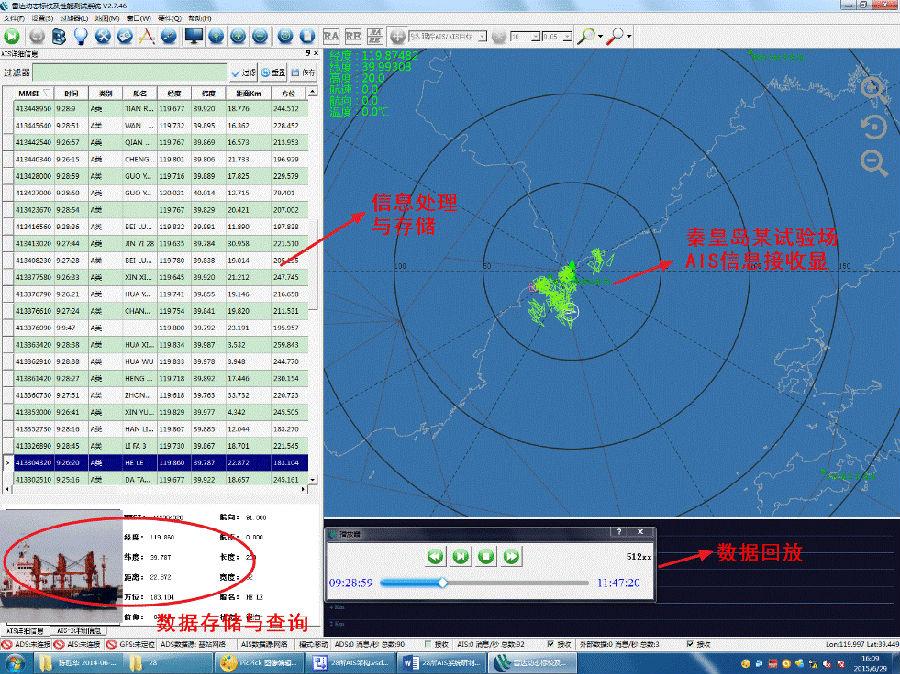Sort the table by MMSI column header
900x674 pixels.
[x=34, y=93]
